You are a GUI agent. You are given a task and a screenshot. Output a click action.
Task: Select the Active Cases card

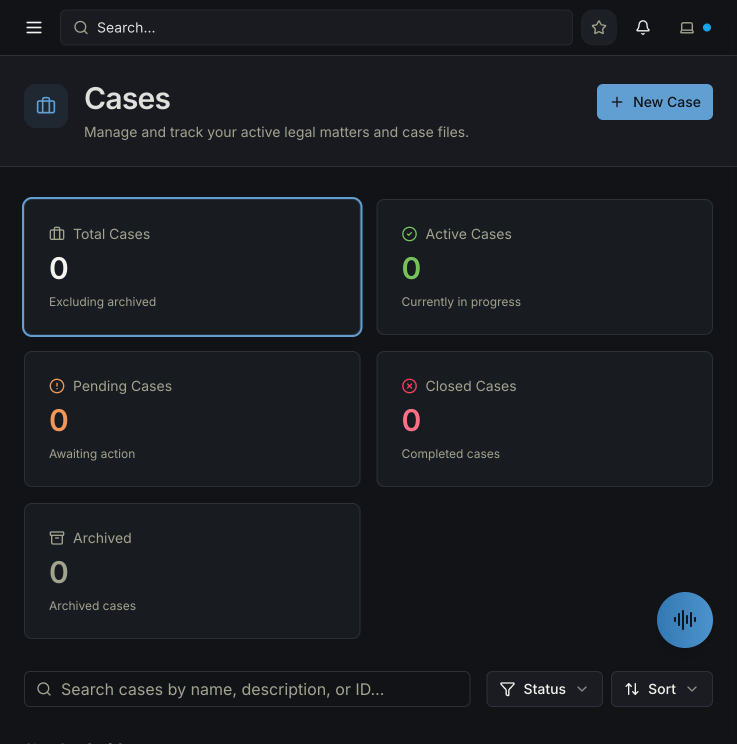(x=544, y=267)
